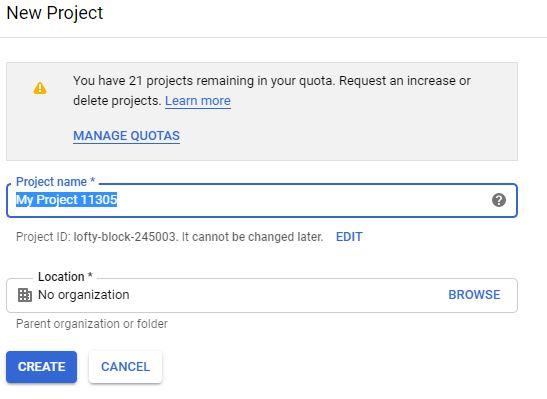The image size is (547, 399).
Task: Click the quota warning message text
Action: click(272, 91)
